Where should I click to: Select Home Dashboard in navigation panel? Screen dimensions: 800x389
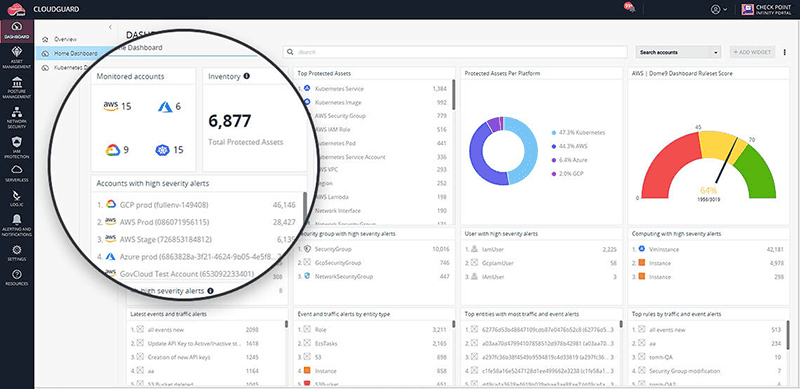tap(76, 53)
